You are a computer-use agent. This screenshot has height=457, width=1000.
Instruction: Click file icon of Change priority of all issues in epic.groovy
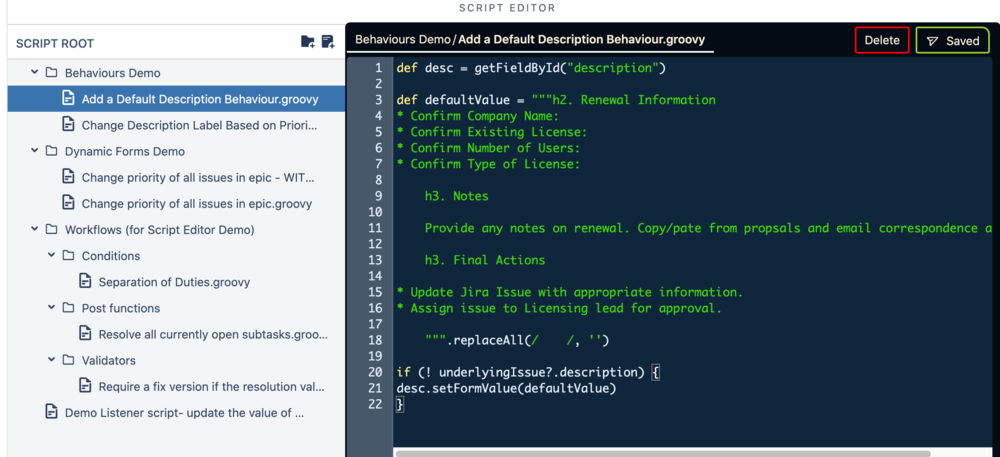68,203
